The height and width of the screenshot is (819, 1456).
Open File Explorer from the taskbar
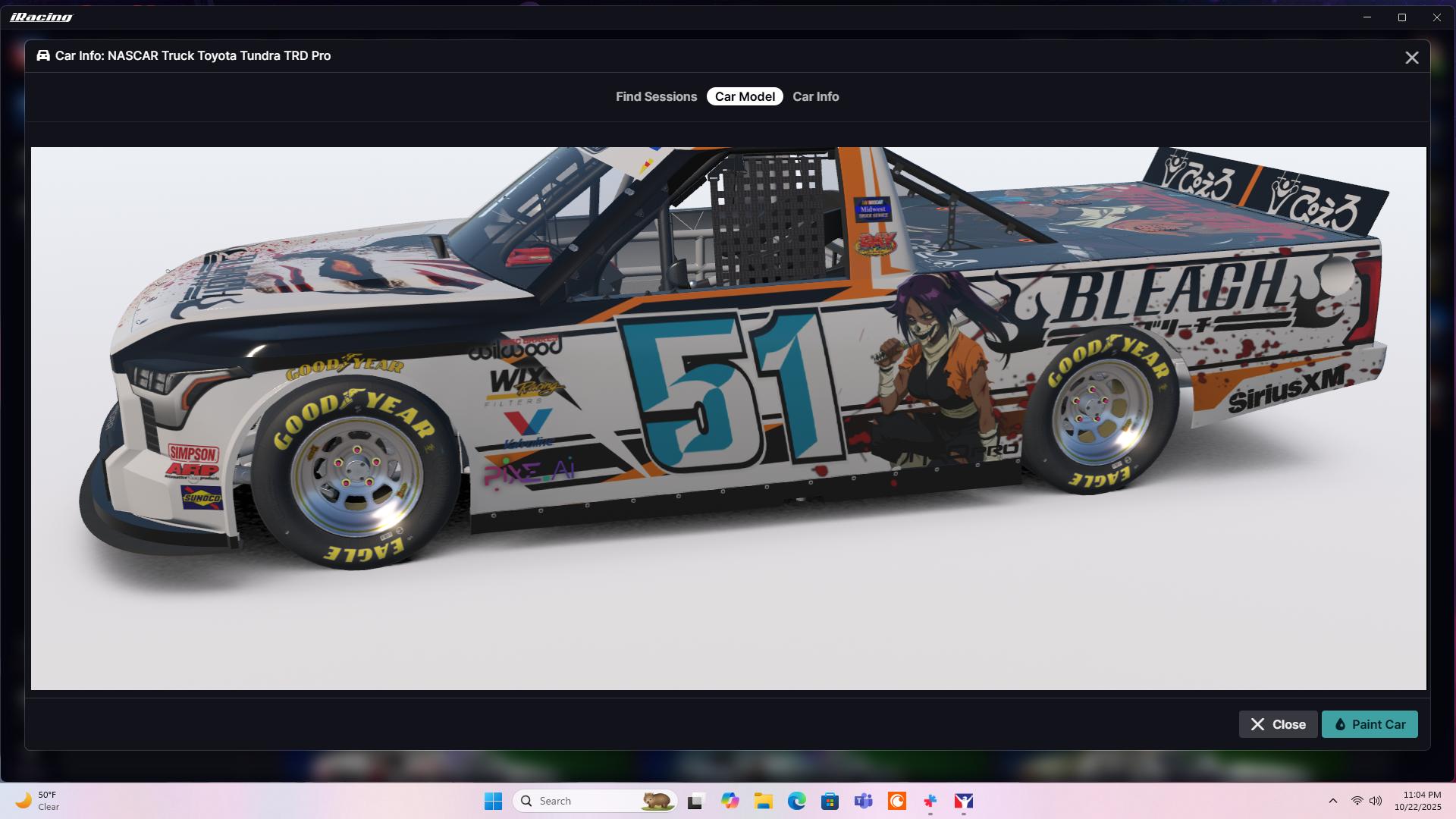[763, 801]
